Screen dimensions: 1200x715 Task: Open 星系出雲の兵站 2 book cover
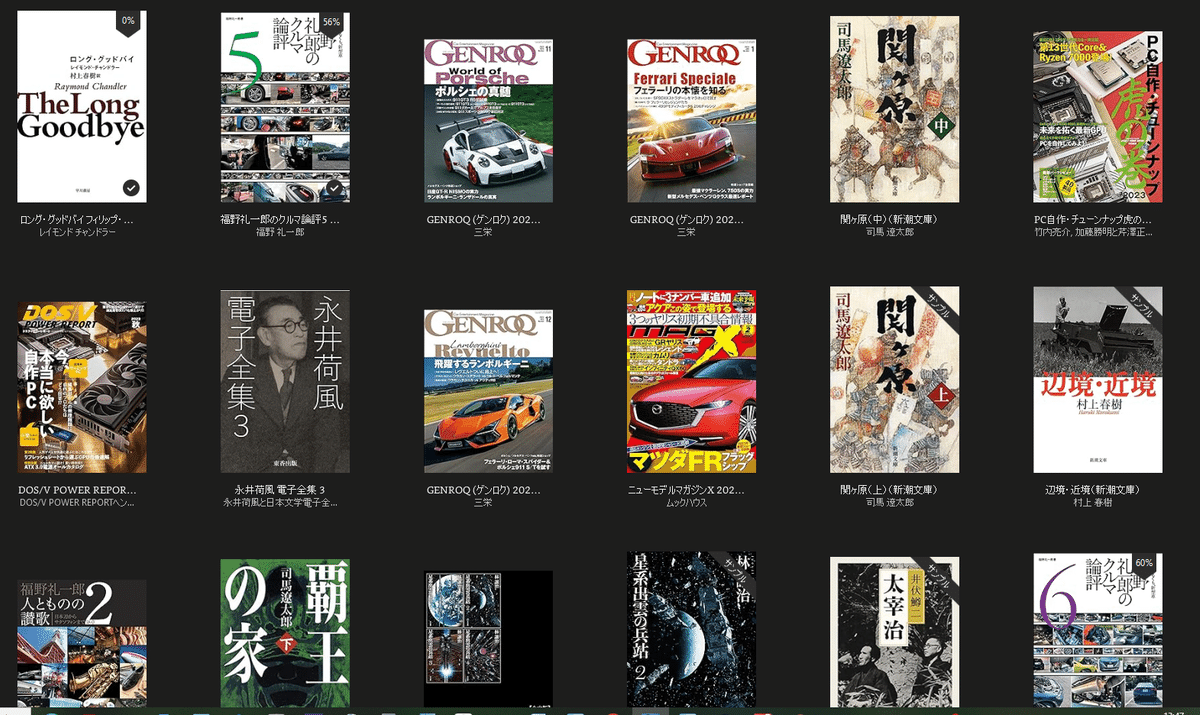[691, 630]
